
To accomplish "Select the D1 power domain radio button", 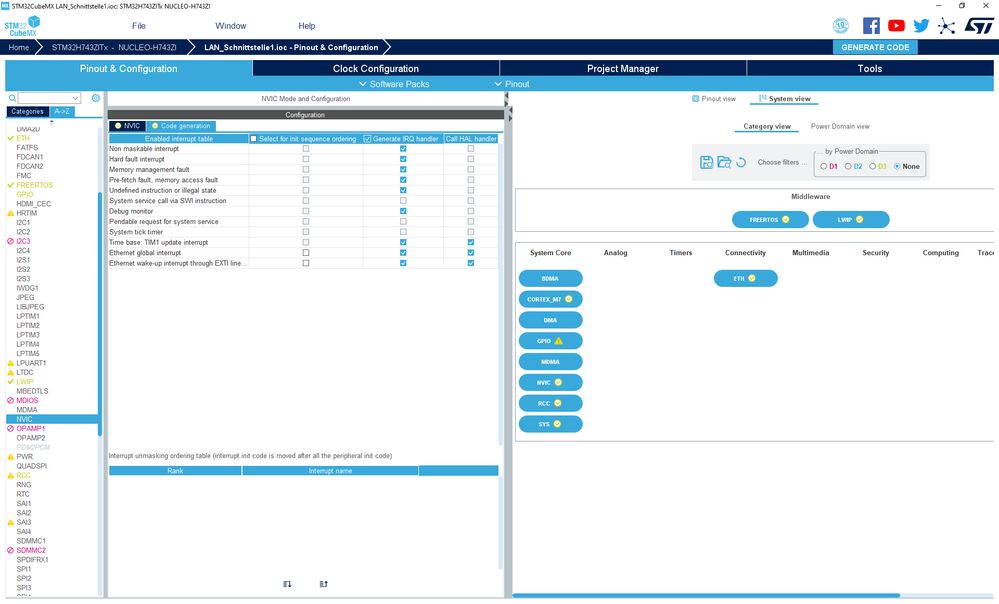I will [824, 166].
